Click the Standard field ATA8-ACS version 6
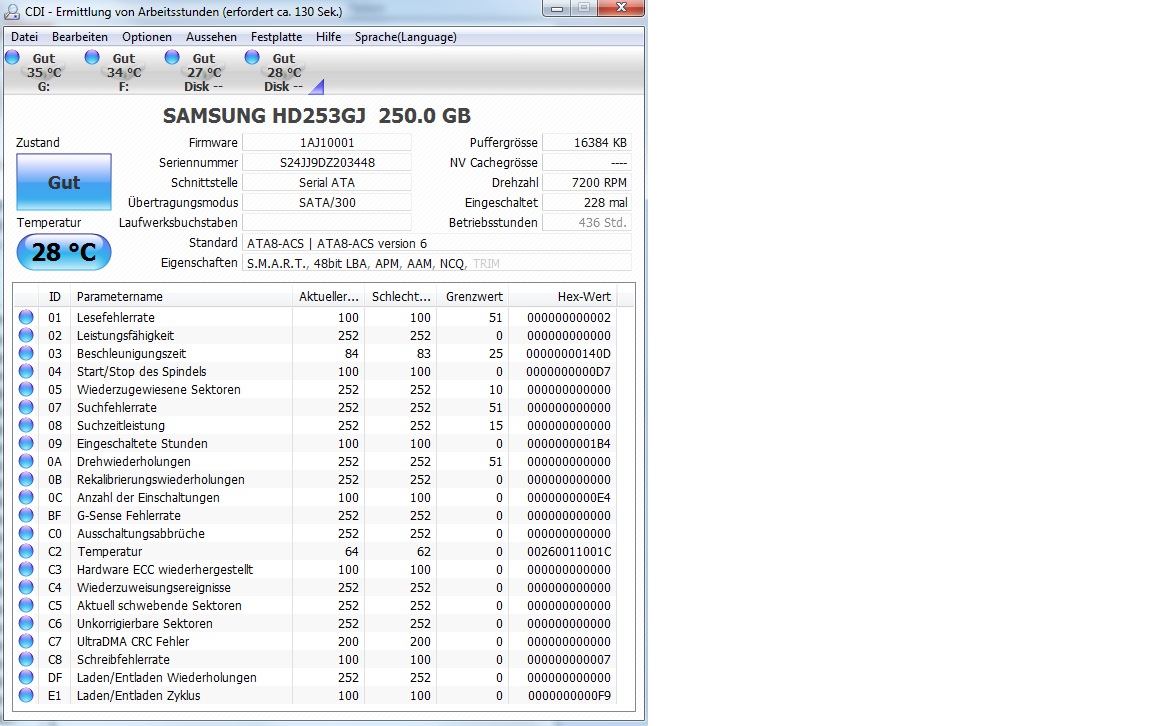This screenshot has height=726, width=1152. coord(436,243)
